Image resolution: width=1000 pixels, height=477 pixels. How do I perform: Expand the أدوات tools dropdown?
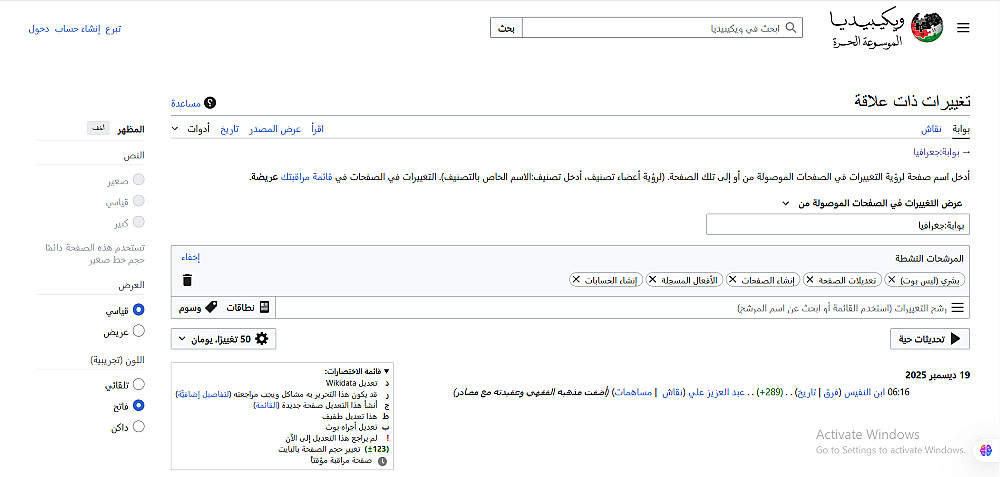(191, 129)
